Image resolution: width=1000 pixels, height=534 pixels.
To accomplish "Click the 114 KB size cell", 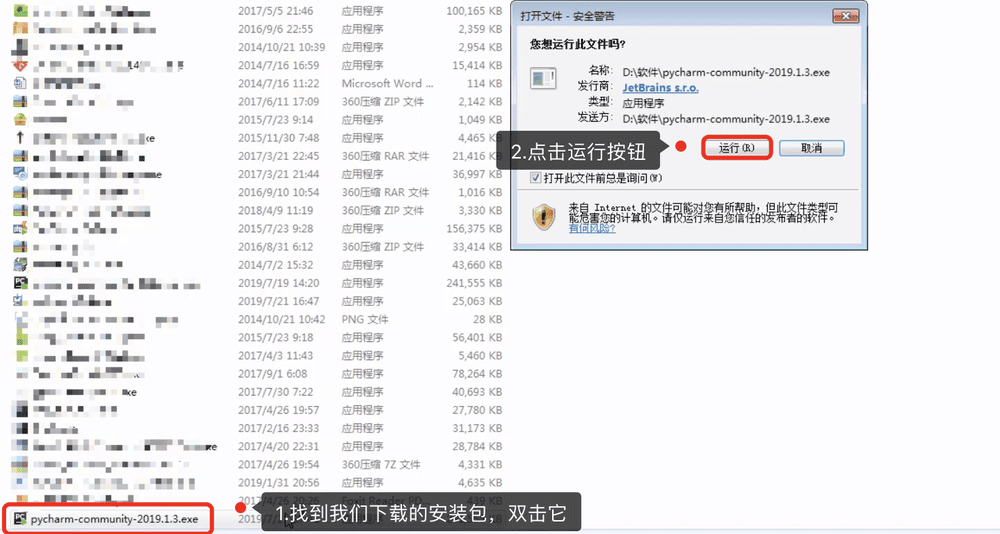I will tap(485, 84).
